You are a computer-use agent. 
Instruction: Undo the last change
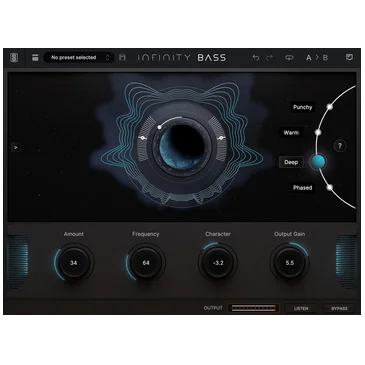[x=256, y=58]
